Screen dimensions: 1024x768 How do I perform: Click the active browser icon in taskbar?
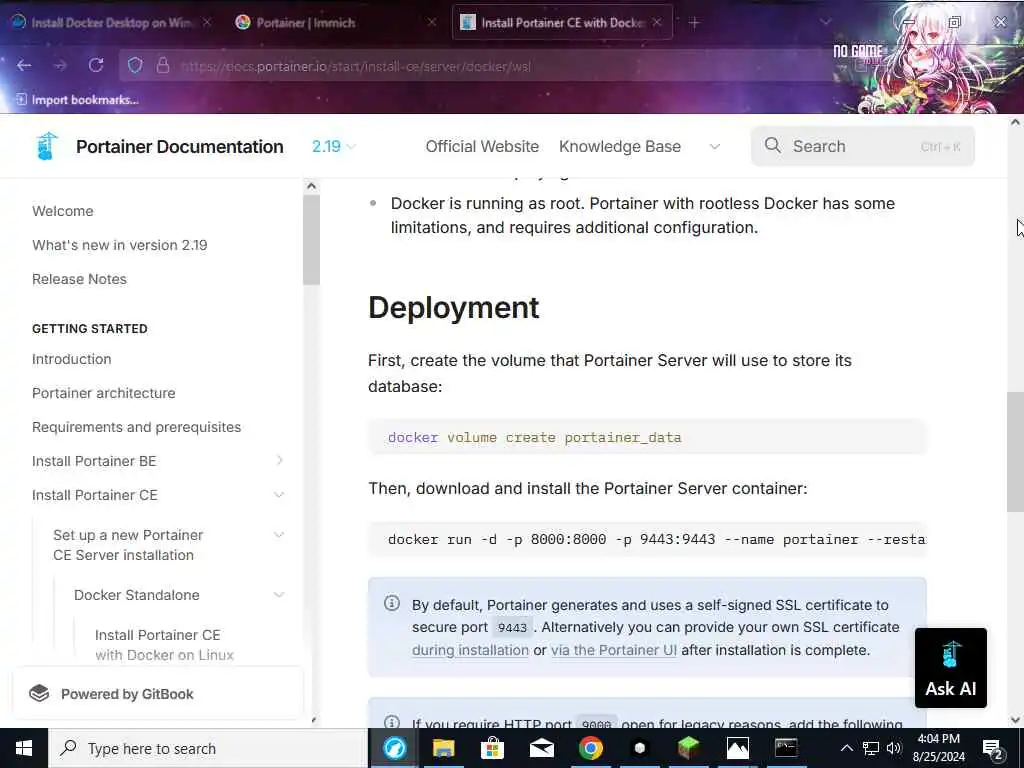tap(394, 748)
